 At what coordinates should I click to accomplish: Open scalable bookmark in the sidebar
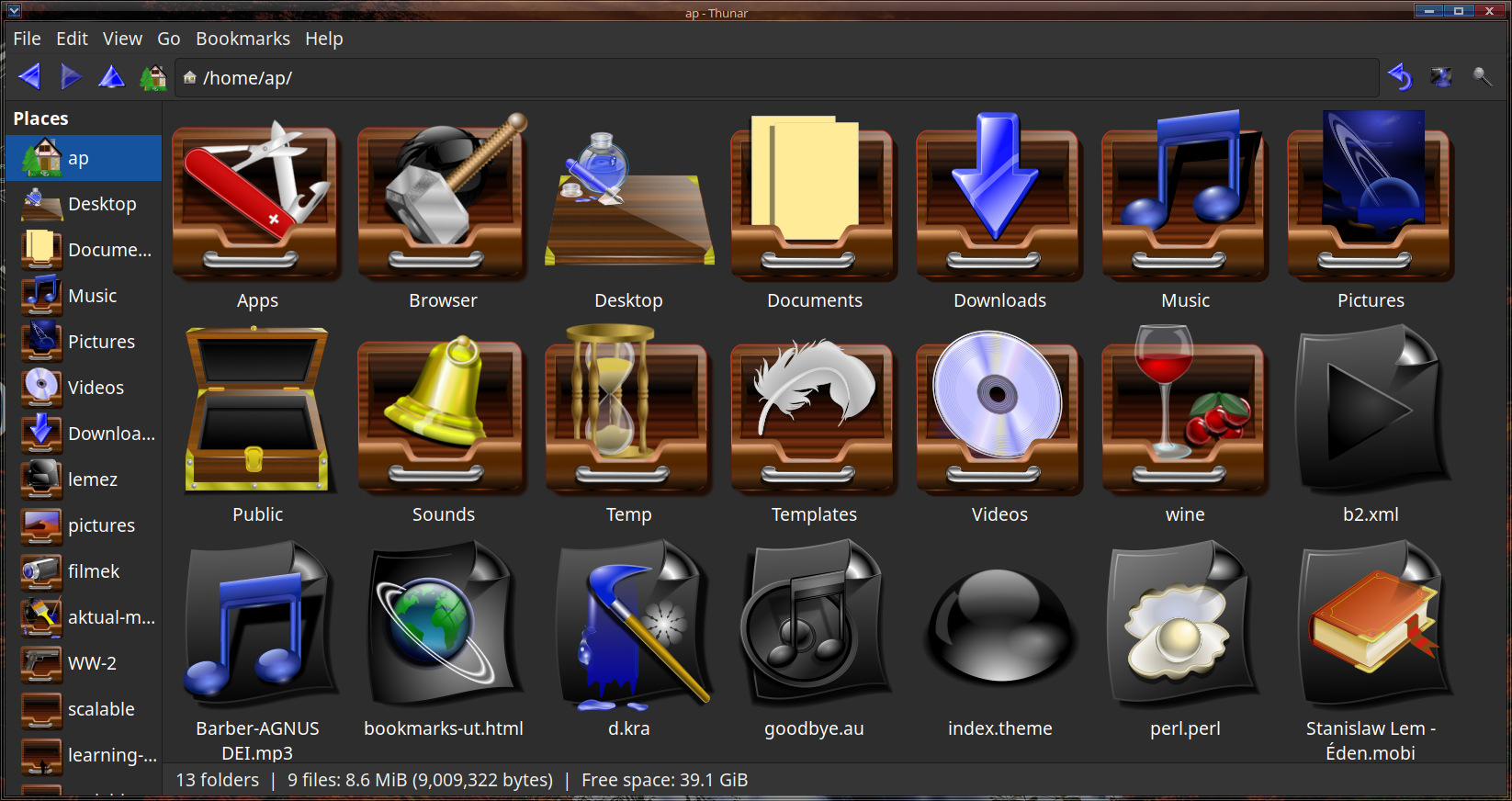coord(84,709)
